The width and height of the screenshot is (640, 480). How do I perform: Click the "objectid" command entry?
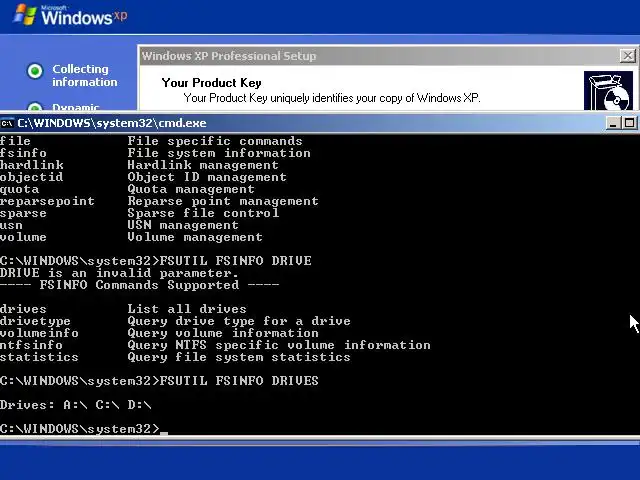32,177
